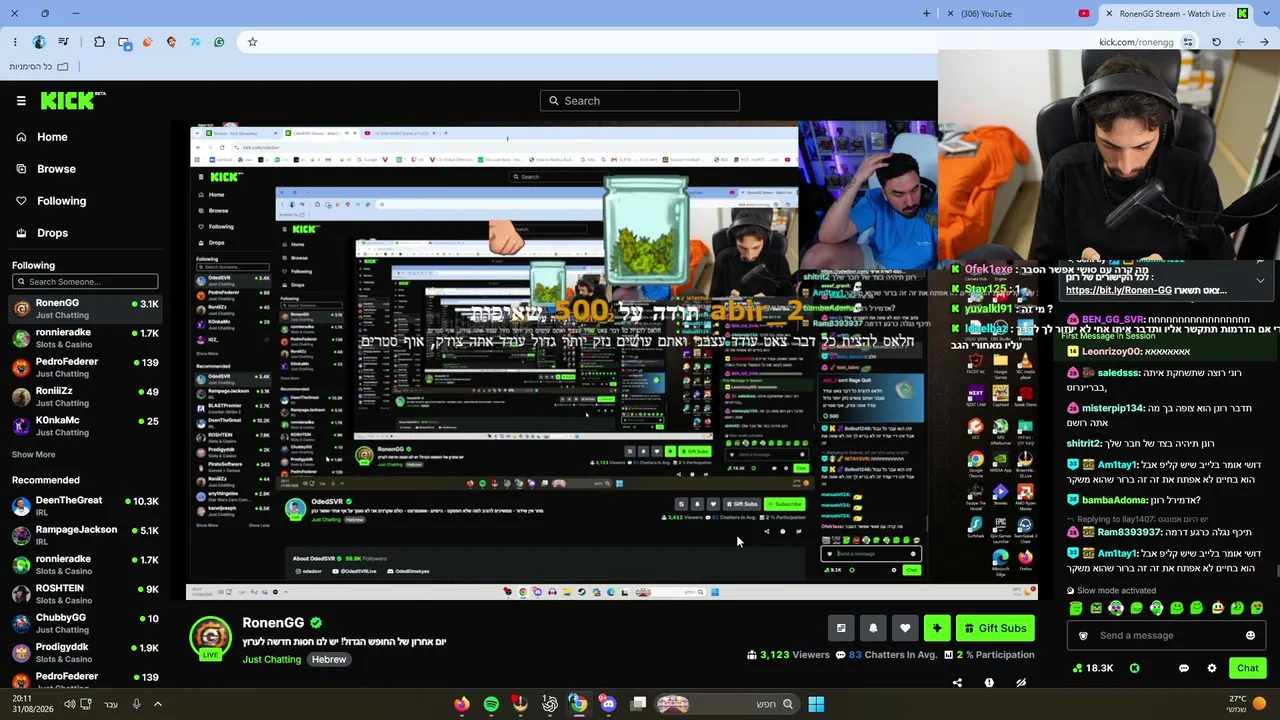Focus the Kick Search field
This screenshot has height=720, width=1280.
640,100
